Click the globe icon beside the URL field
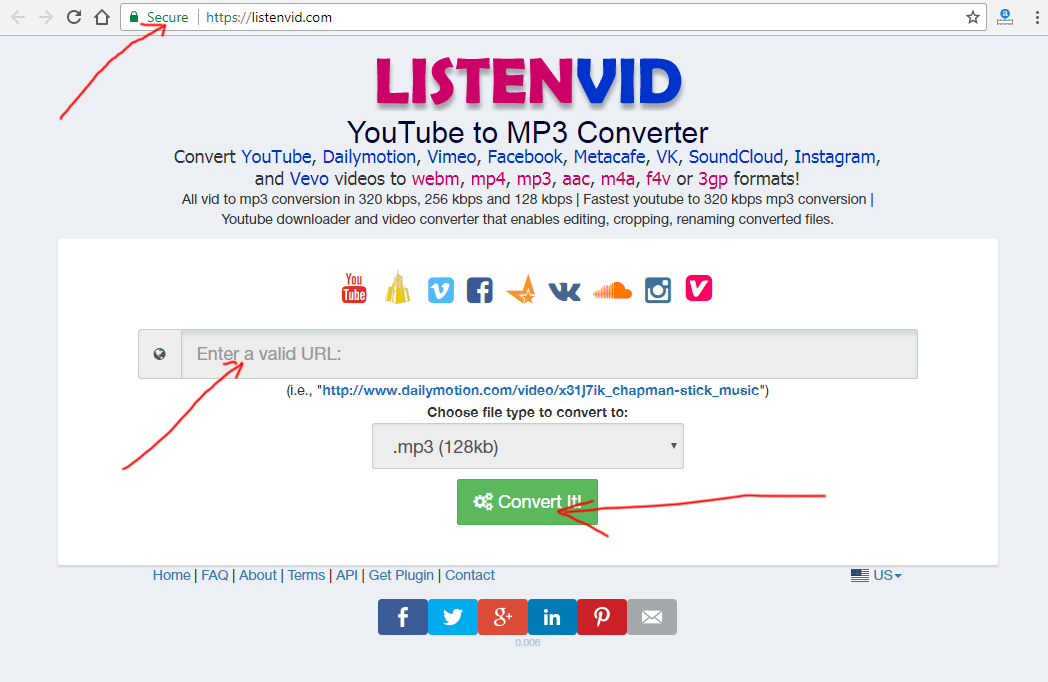Viewport: 1048px width, 682px height. (160, 354)
